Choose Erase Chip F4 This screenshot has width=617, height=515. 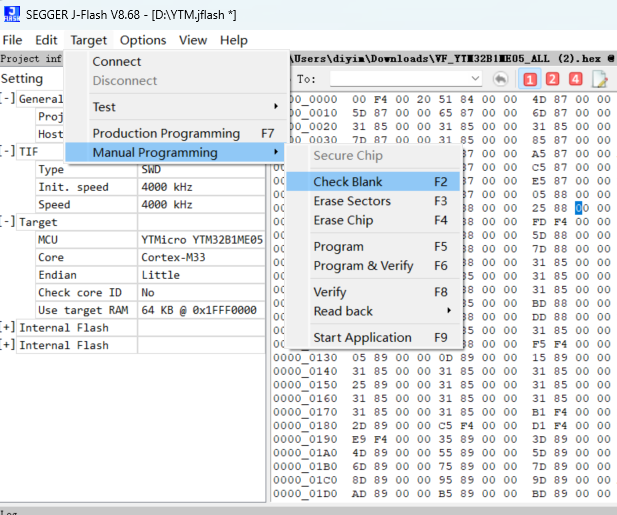(373, 220)
